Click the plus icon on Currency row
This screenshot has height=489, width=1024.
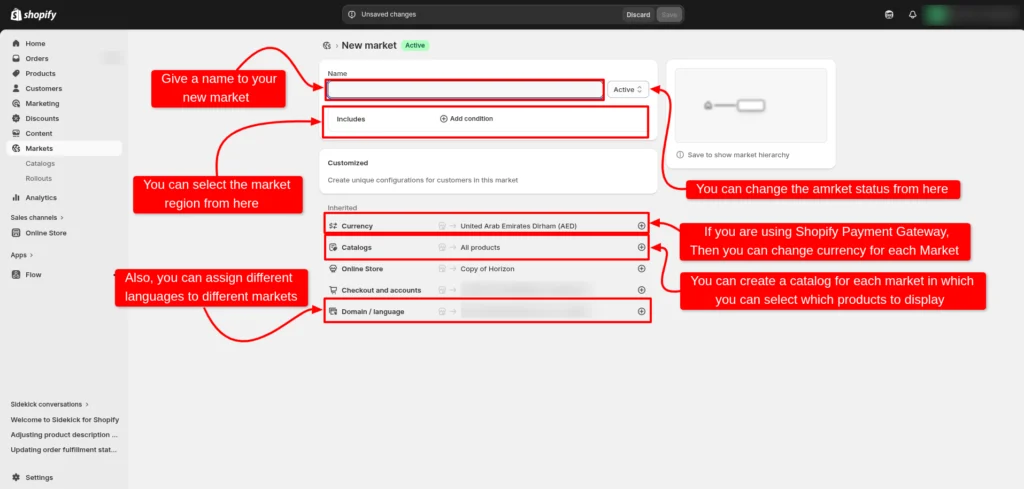641,226
